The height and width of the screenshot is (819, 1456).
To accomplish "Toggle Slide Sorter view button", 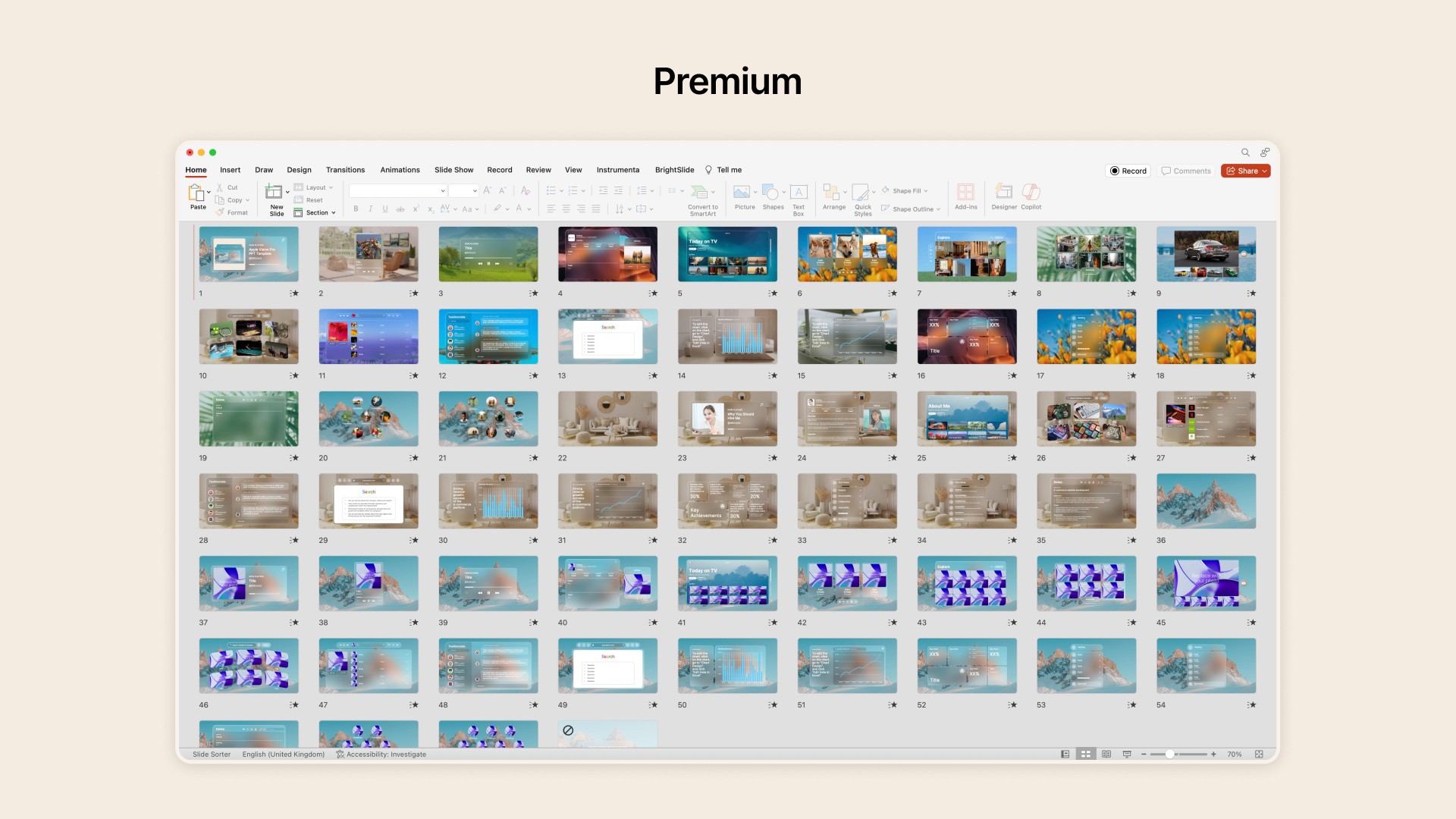I will 1086,755.
